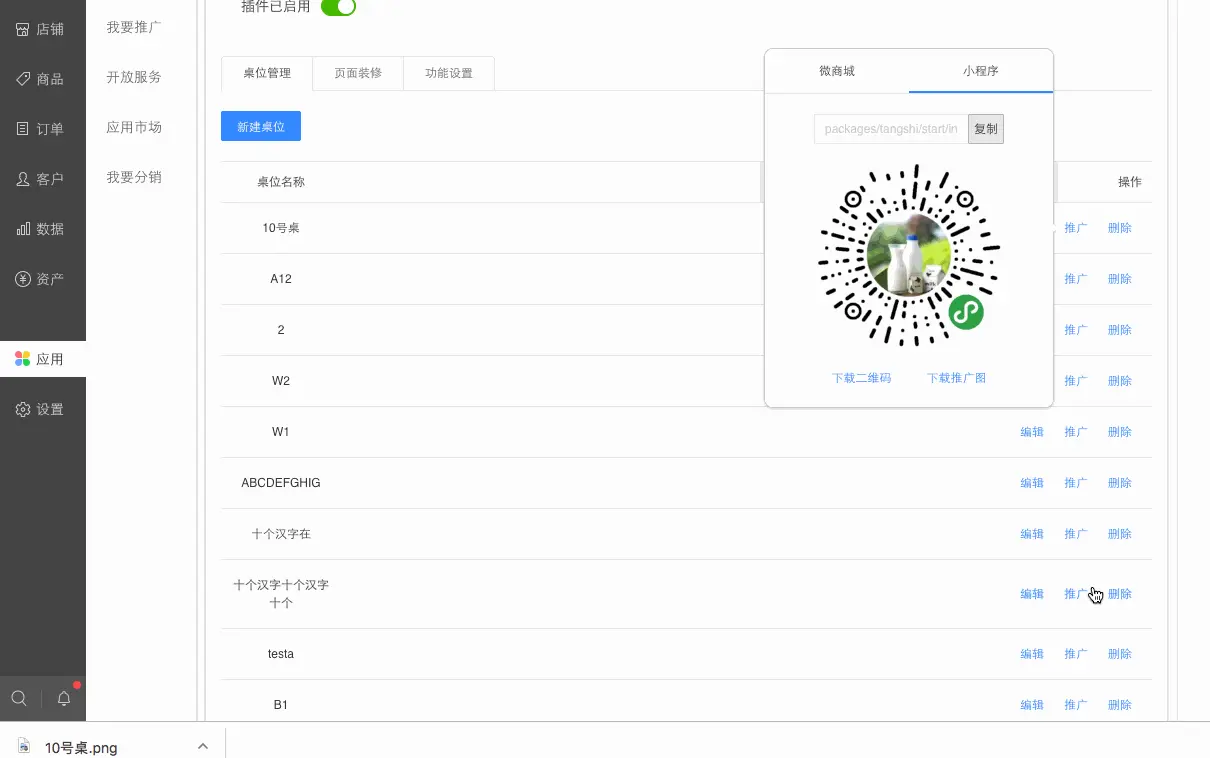Image resolution: width=1210 pixels, height=758 pixels.
Task: Open 我要推广 in the submenu
Action: pos(134,27)
